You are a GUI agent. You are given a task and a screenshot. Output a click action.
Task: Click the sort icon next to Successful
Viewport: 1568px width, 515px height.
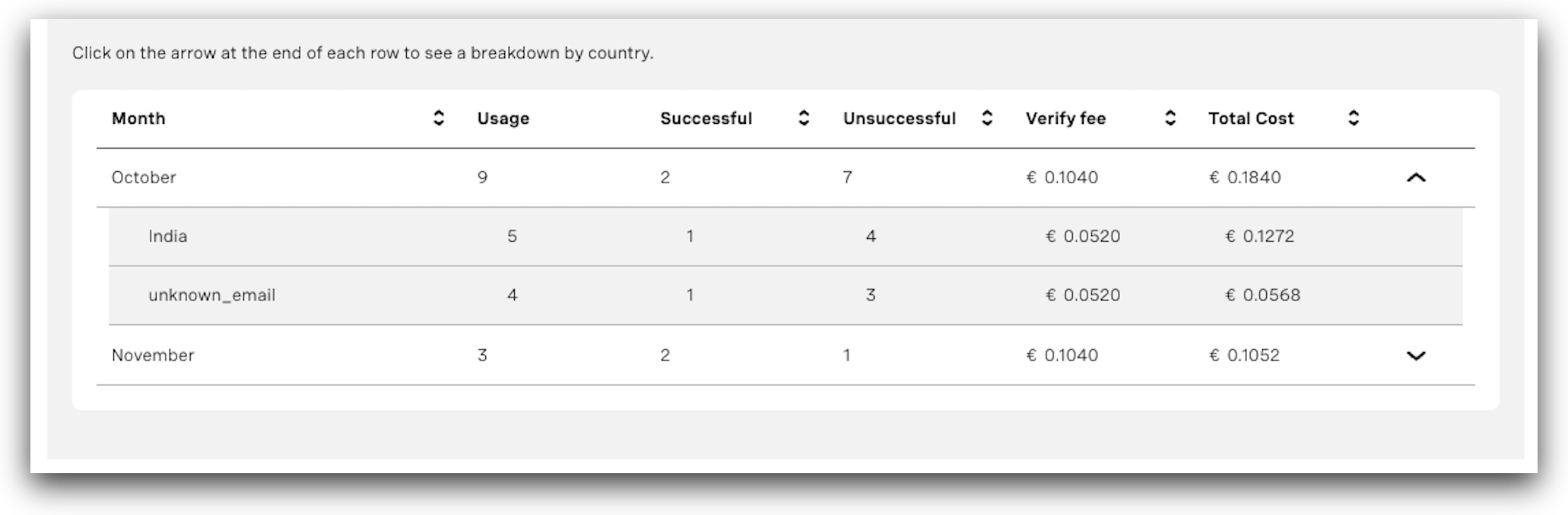(803, 118)
